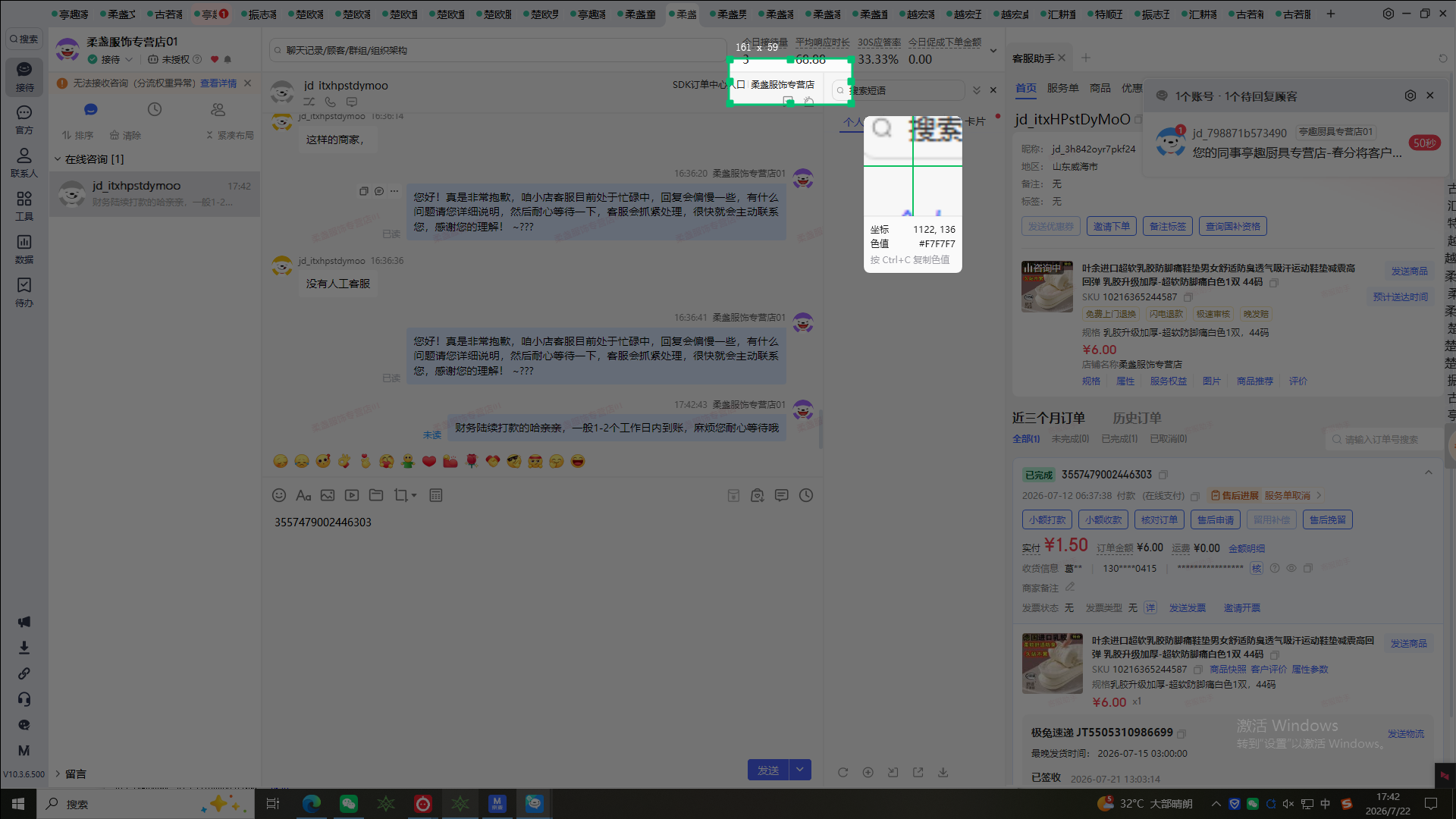Viewport: 1456px width, 819px height.
Task: Click the refresh icon below the chat panel
Action: (843, 772)
